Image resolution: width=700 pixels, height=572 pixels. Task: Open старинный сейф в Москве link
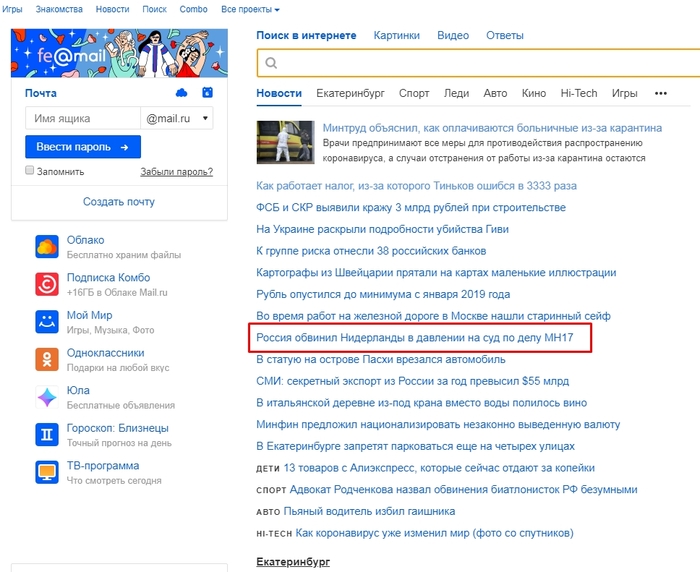[x=433, y=316]
